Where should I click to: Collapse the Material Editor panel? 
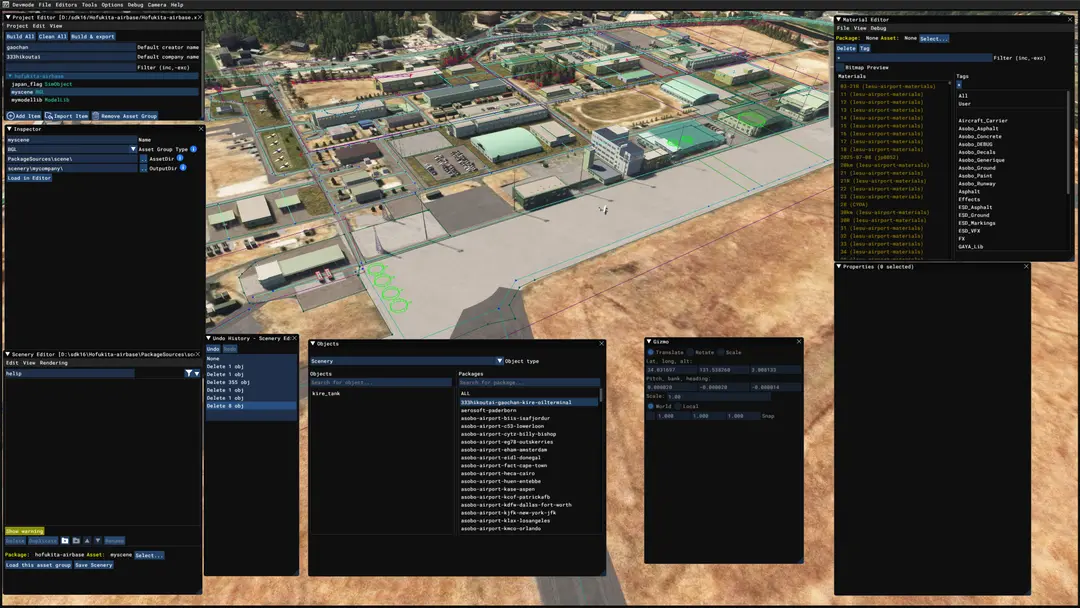pyautogui.click(x=838, y=19)
